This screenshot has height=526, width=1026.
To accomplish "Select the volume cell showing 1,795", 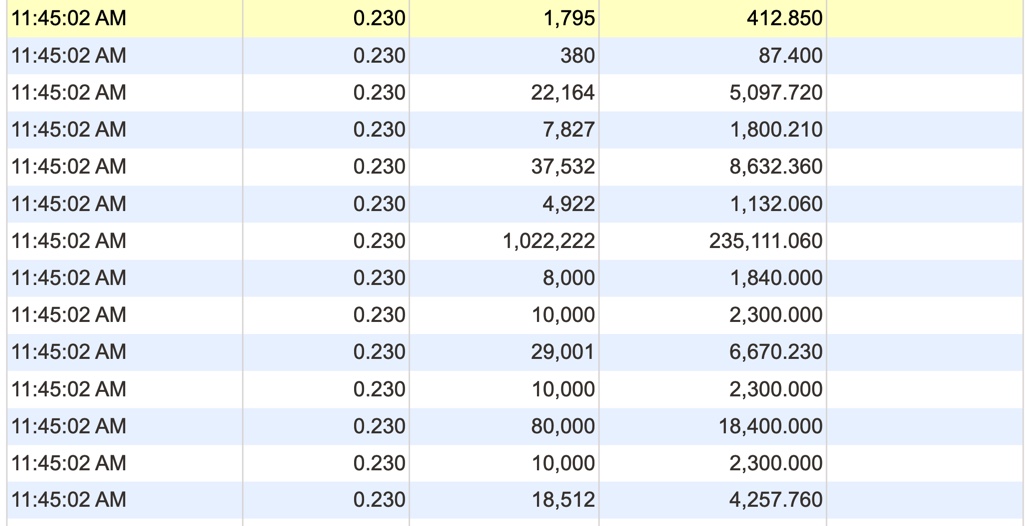I will (x=570, y=19).
